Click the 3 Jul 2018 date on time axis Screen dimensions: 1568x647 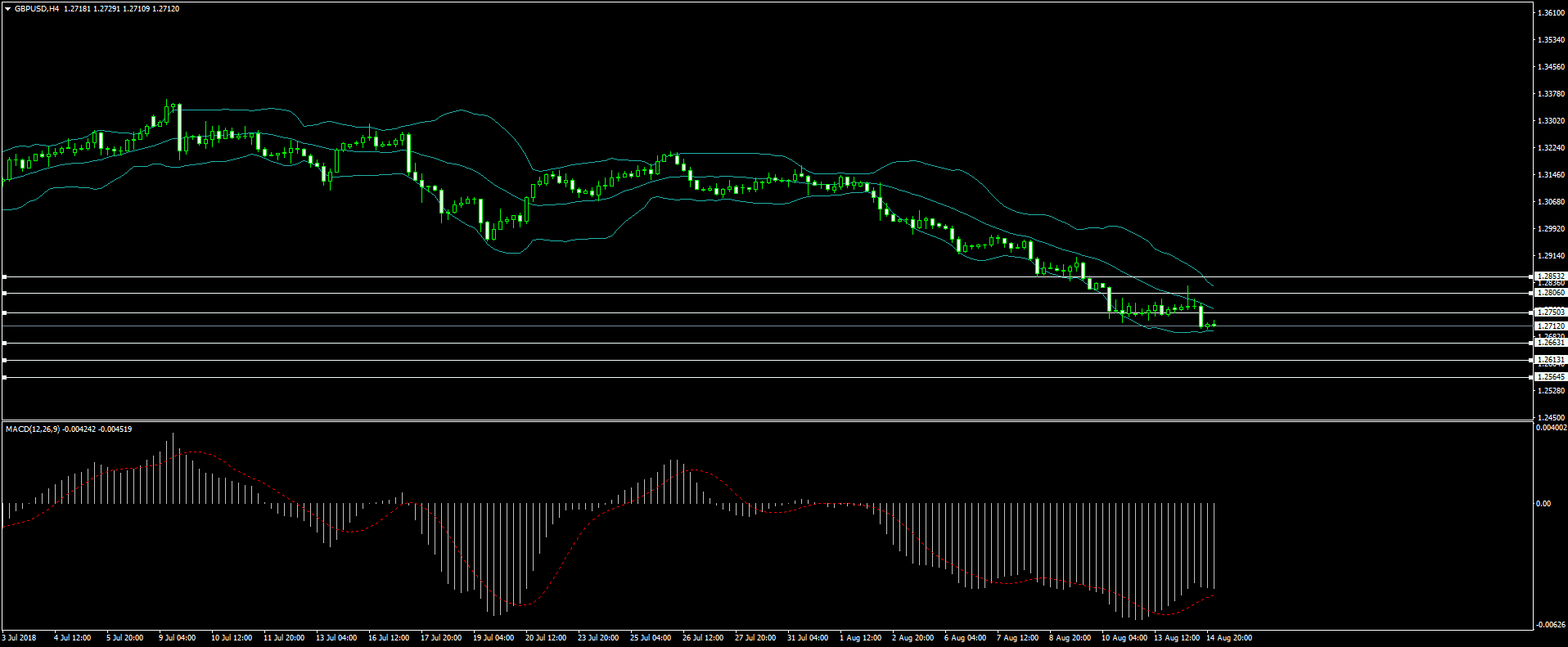pyautogui.click(x=20, y=638)
